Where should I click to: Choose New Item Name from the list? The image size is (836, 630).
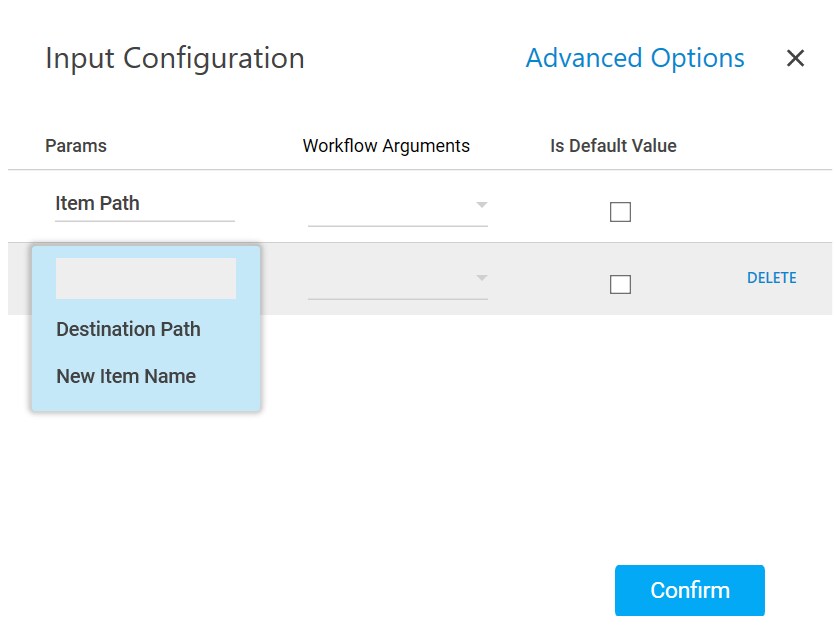tap(126, 376)
